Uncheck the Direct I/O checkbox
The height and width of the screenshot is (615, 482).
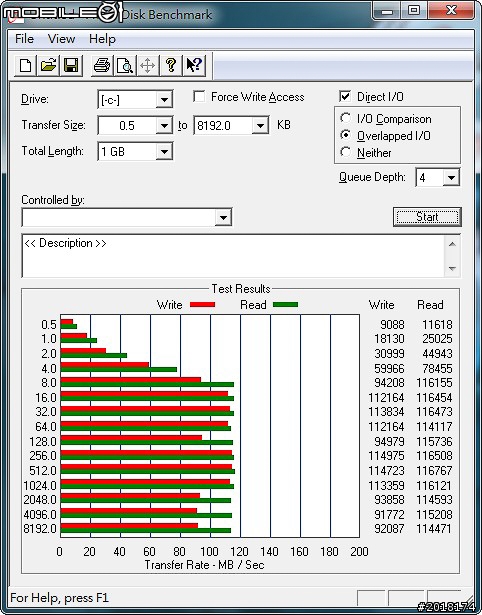pyautogui.click(x=345, y=96)
